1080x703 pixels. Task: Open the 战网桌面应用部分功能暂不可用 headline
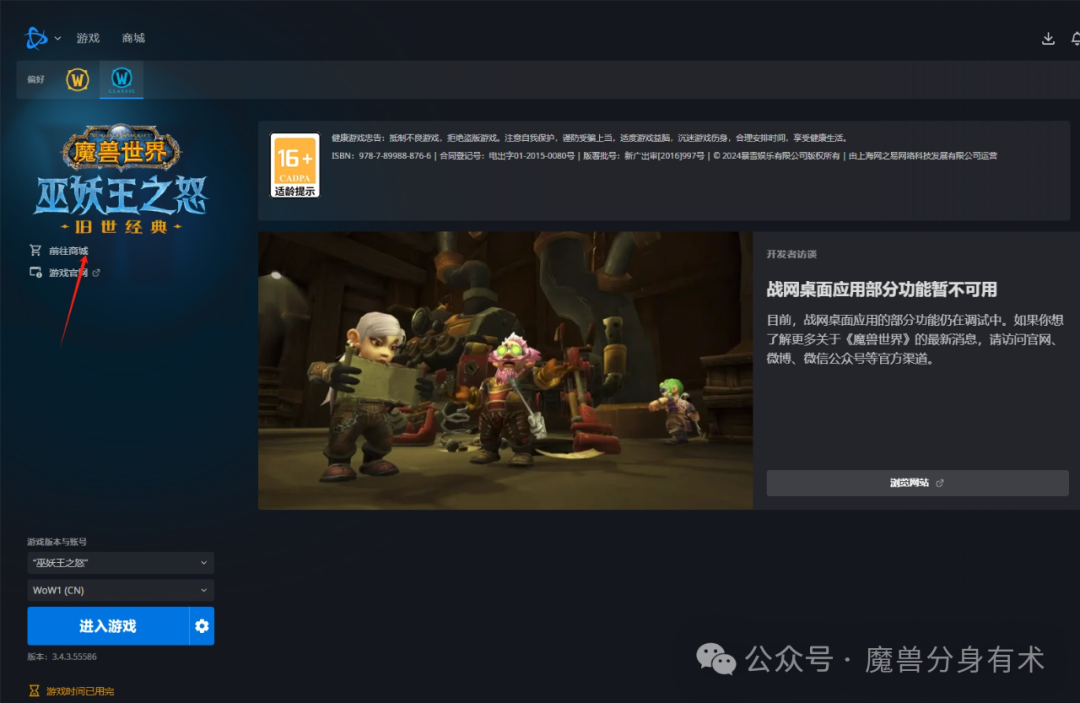(x=882, y=289)
